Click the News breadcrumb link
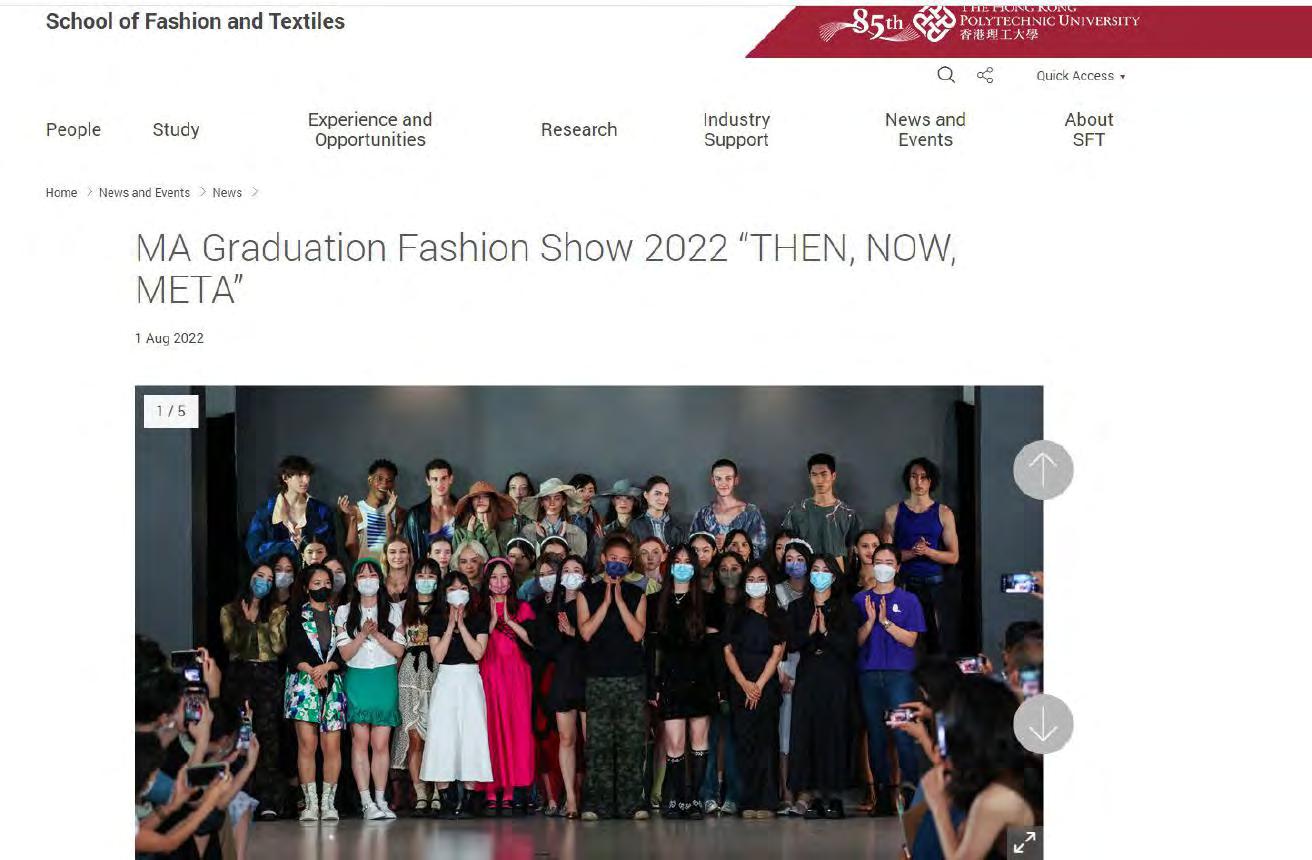The image size is (1312, 860). [x=227, y=192]
